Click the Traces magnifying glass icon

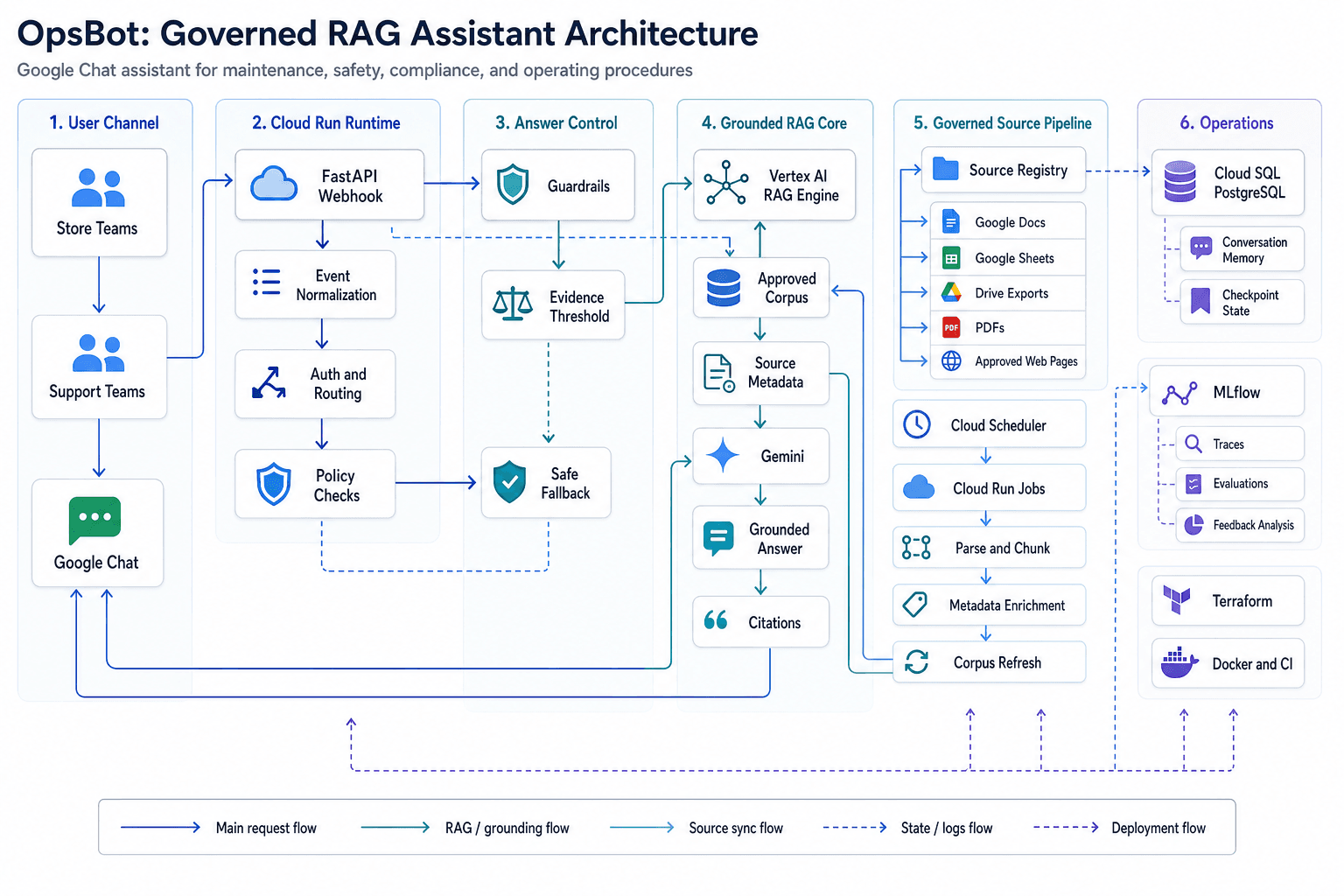(x=1193, y=444)
